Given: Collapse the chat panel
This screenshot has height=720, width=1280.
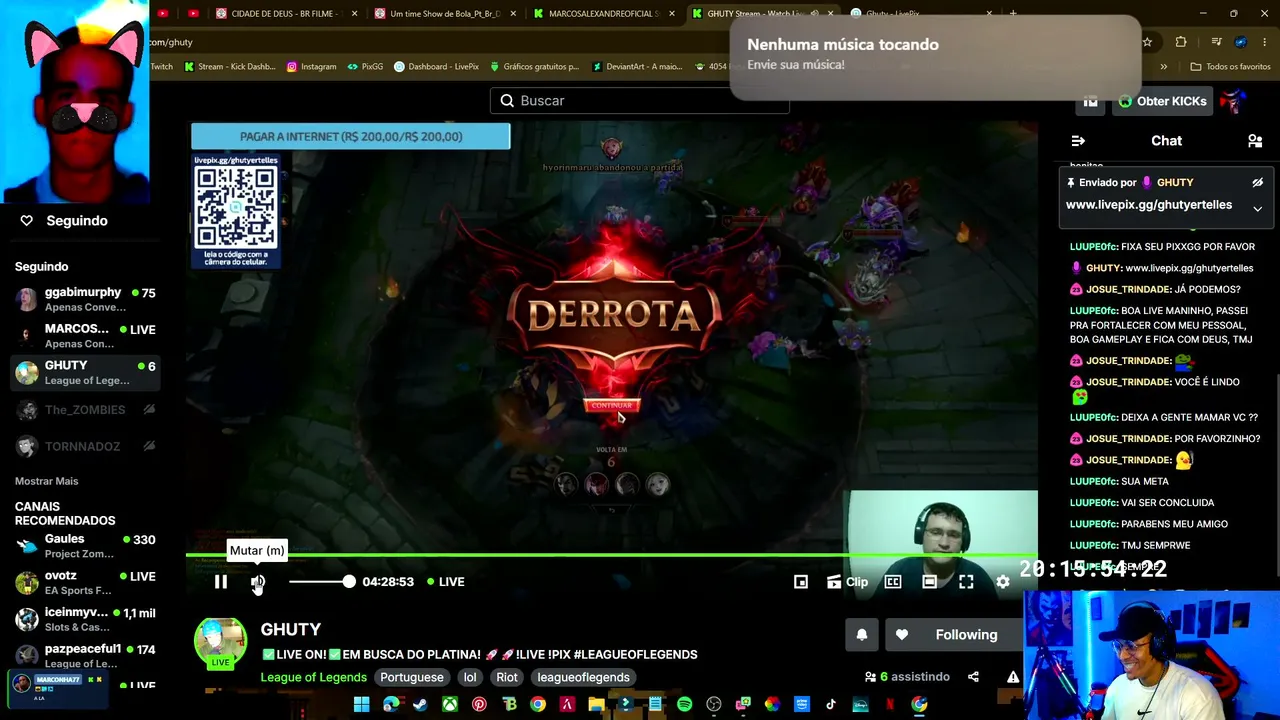Looking at the screenshot, I should point(1078,141).
